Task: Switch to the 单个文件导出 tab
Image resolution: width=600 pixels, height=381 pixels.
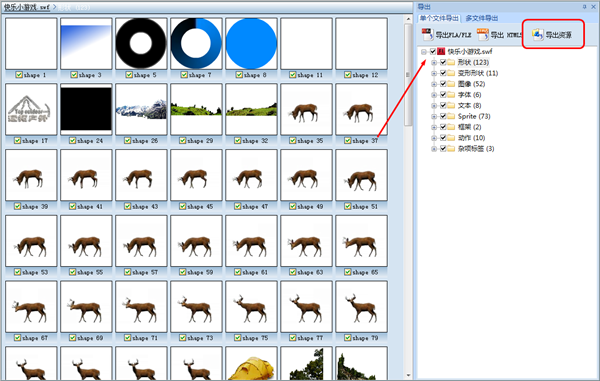Action: 439,18
